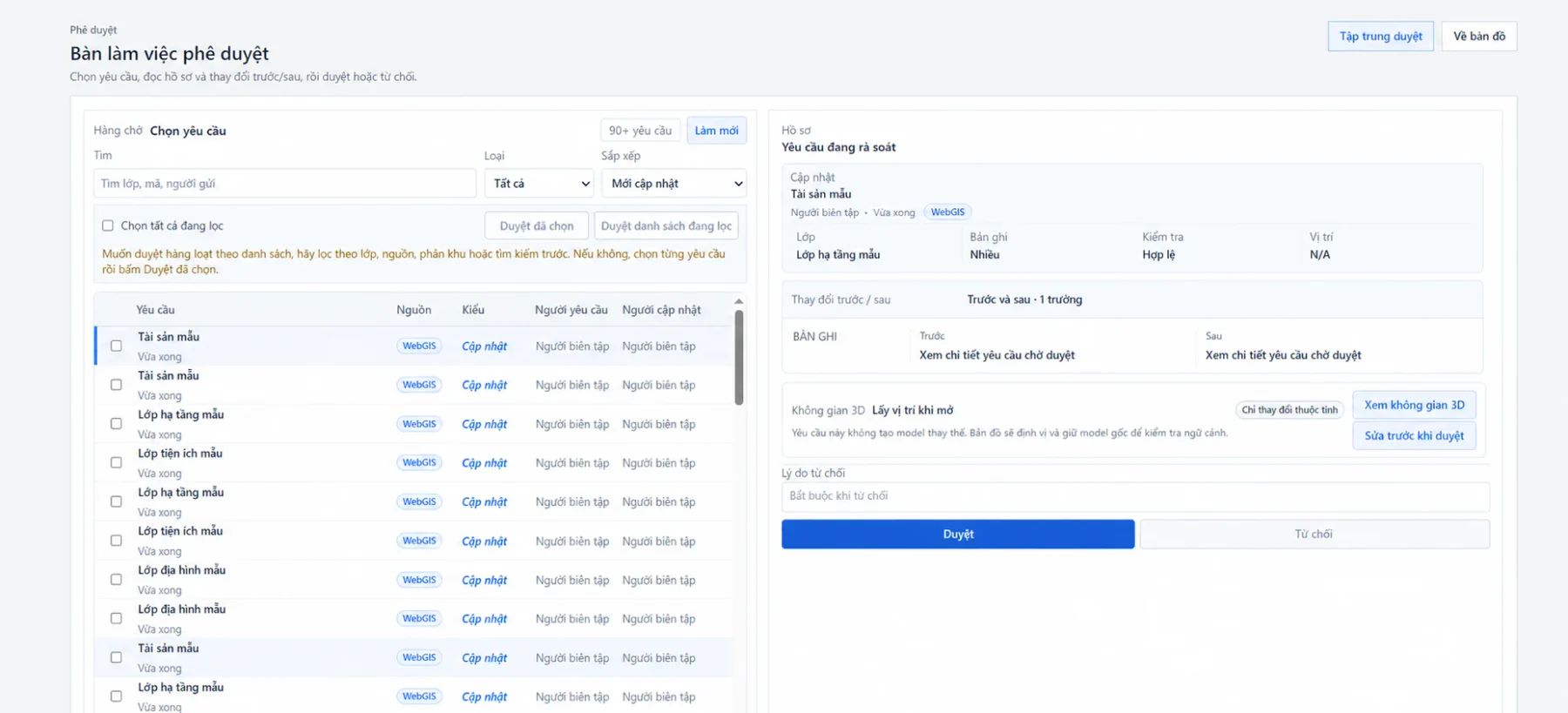Image resolution: width=1568 pixels, height=713 pixels.
Task: Click the WebGIS badge in the Hồ sơ panel
Action: 947,212
